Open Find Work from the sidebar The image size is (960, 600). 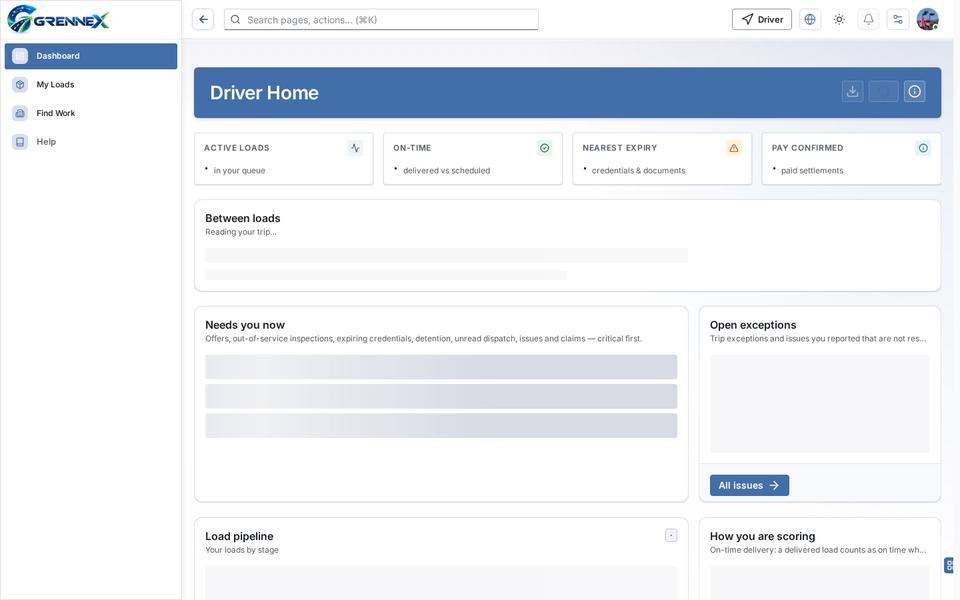pos(91,113)
